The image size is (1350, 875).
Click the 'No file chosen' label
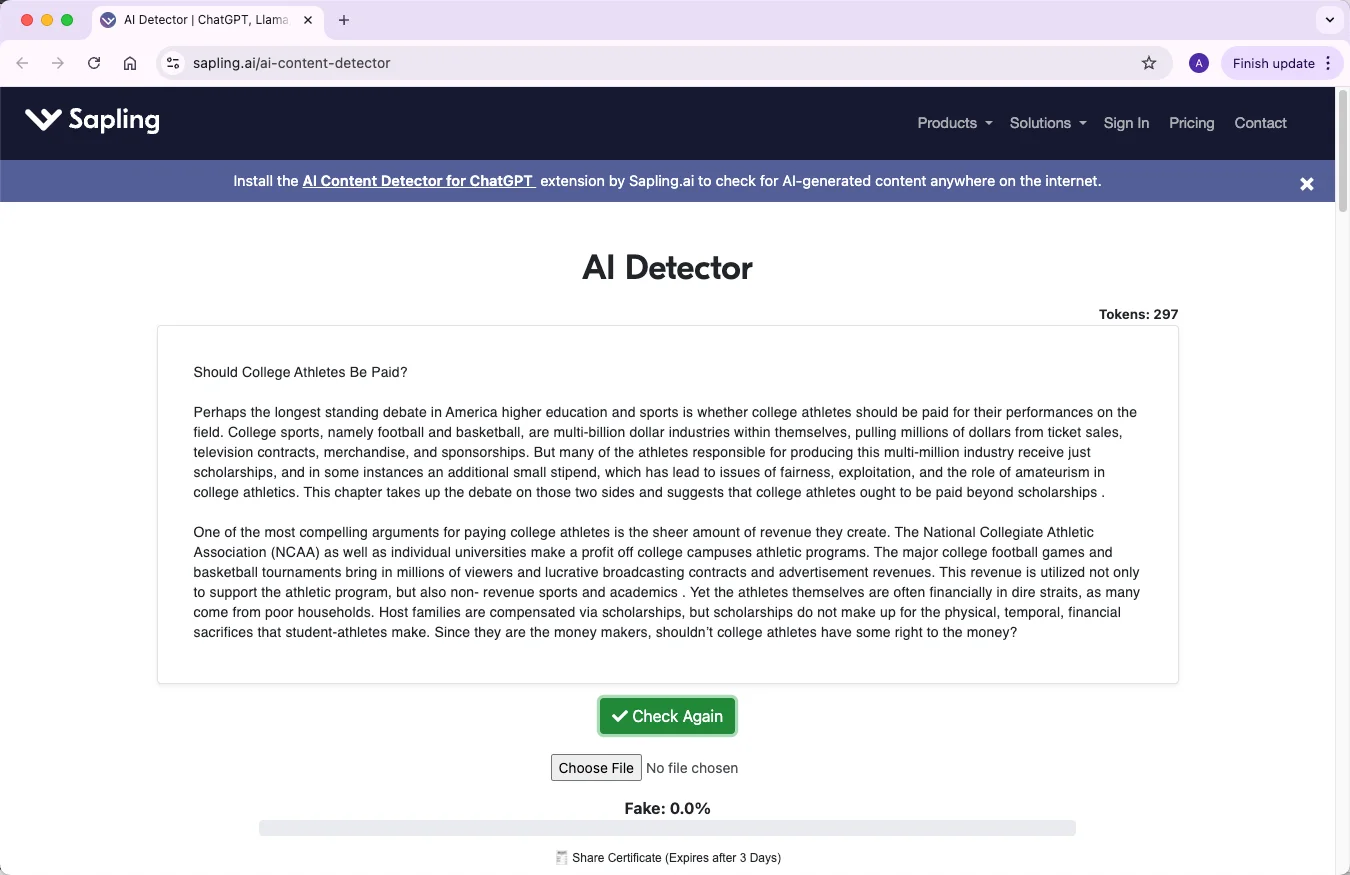(x=692, y=768)
